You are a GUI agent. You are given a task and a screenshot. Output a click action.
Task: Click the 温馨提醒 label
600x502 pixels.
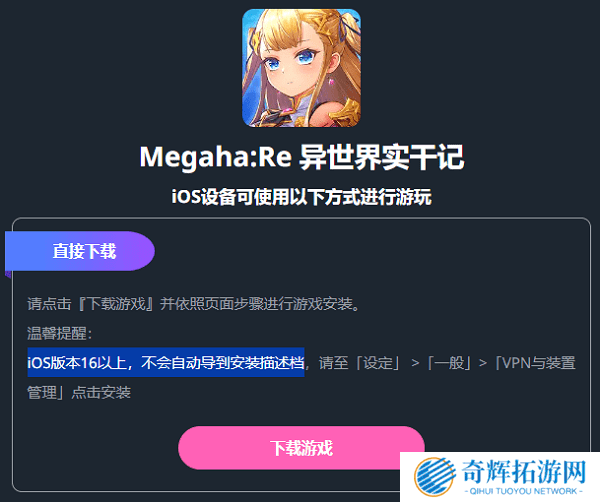59,333
